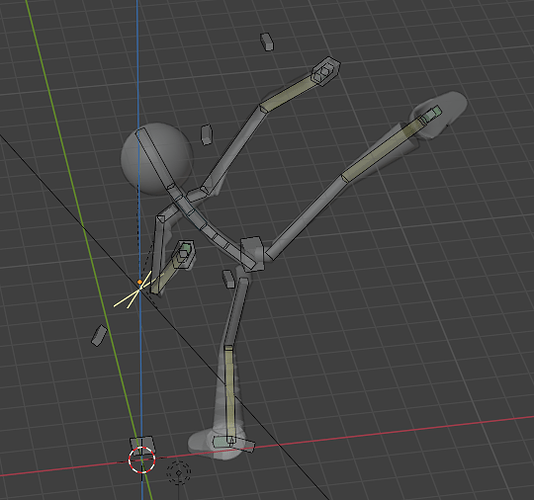Click the red-white 3D cursor at the origin
The image size is (534, 500).
click(x=142, y=460)
